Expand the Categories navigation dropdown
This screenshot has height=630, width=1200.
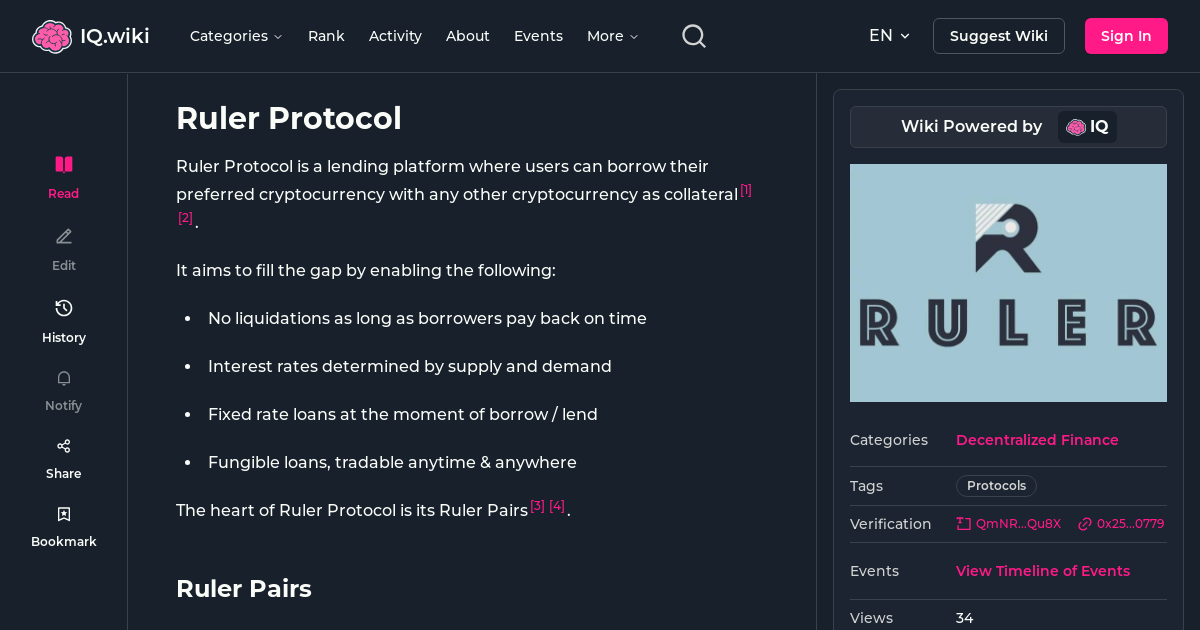click(236, 36)
